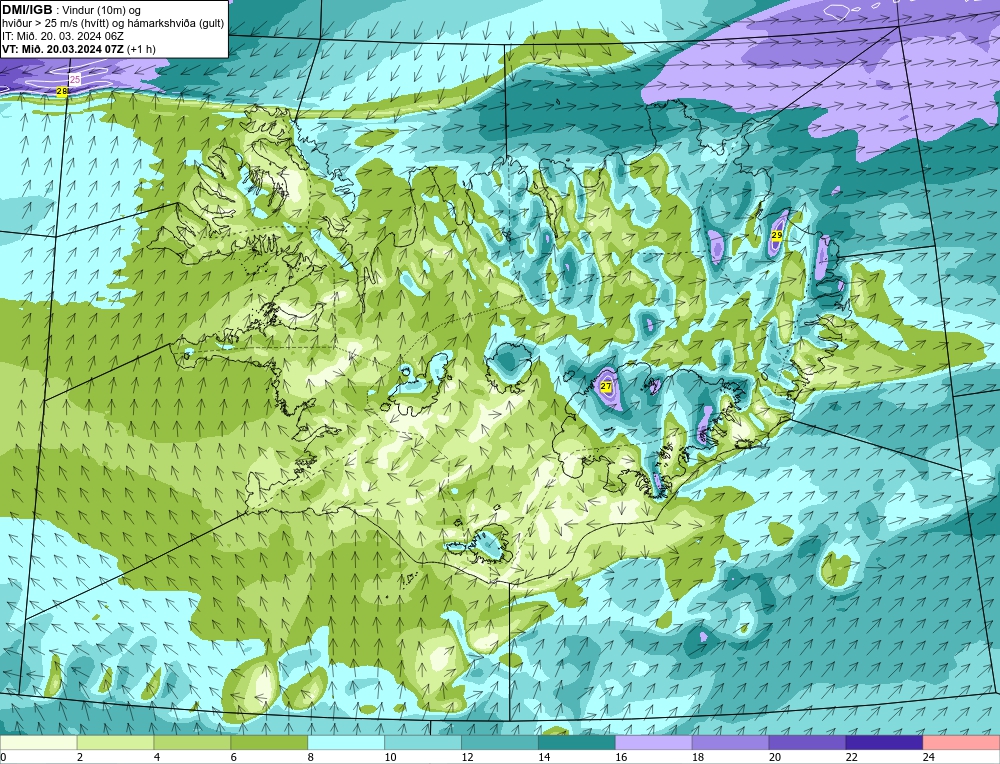Click the scale number 4 on the legend

(x=157, y=757)
